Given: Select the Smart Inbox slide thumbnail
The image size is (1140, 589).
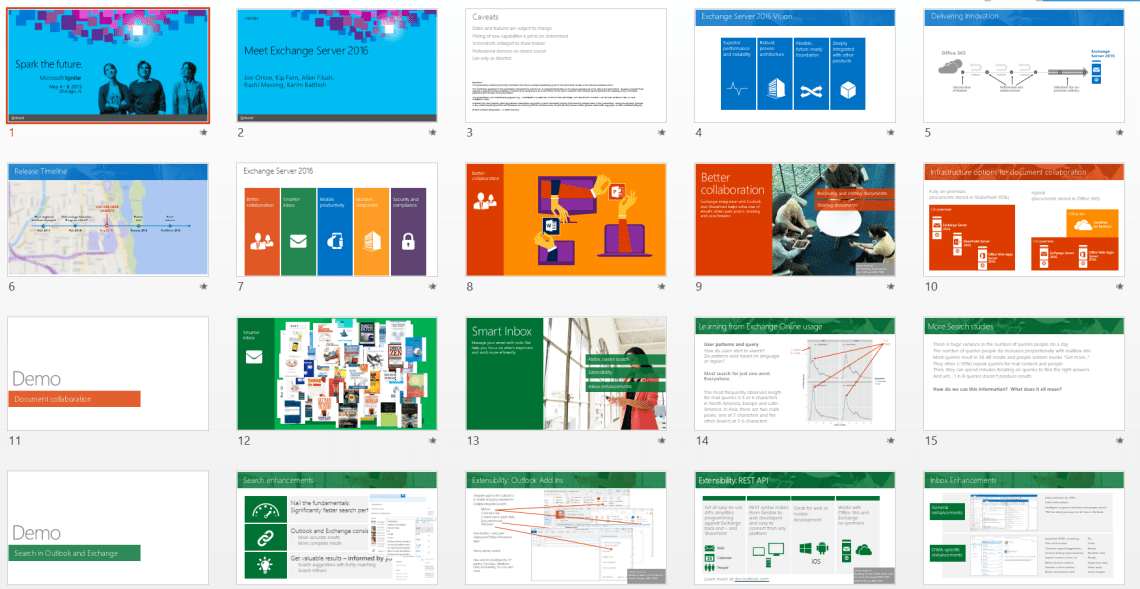Looking at the screenshot, I should coord(566,373).
